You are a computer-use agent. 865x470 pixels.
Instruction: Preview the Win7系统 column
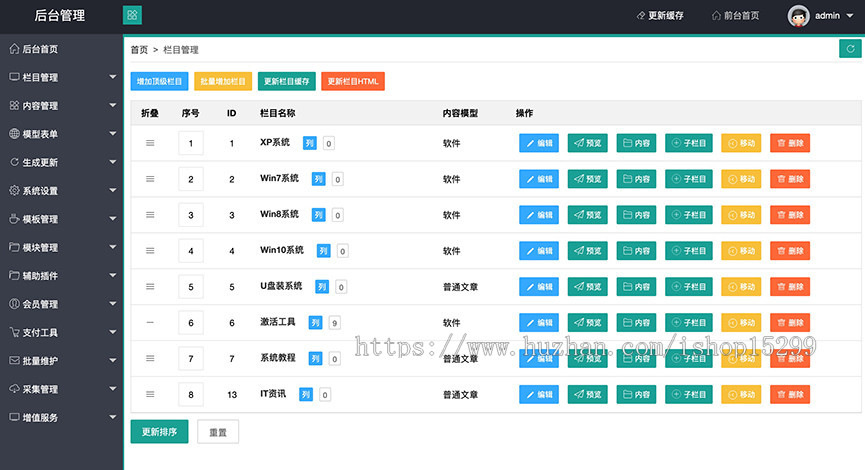click(x=588, y=179)
